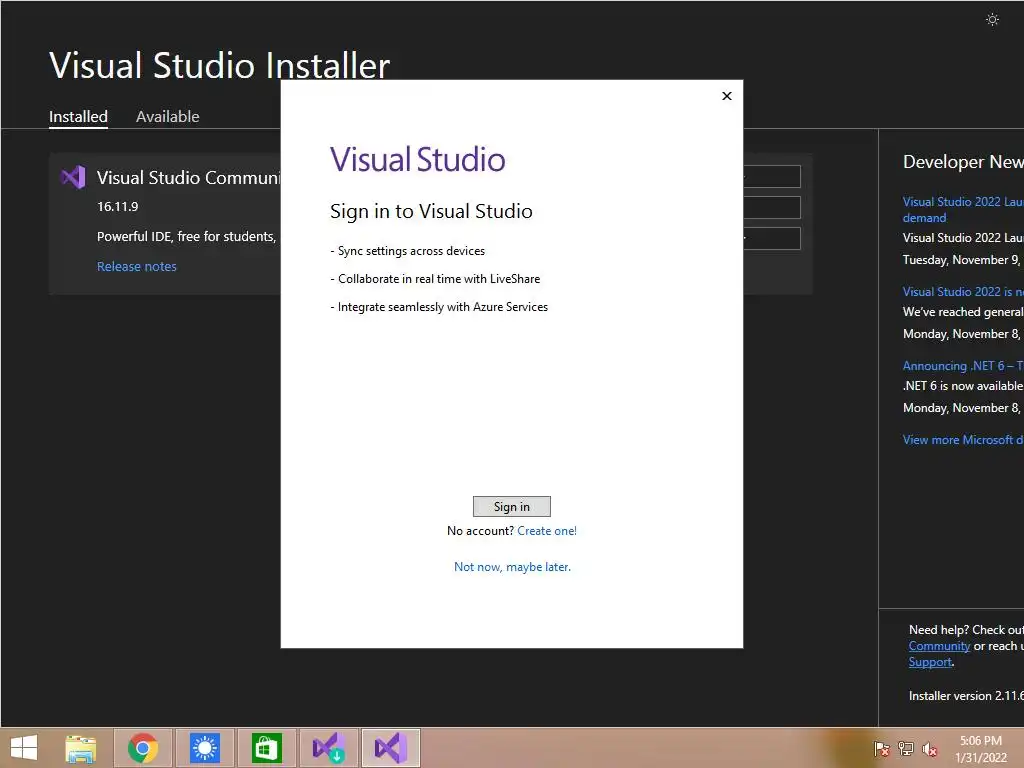Click the top button on the product card
The image size is (1024, 768).
tap(772, 176)
